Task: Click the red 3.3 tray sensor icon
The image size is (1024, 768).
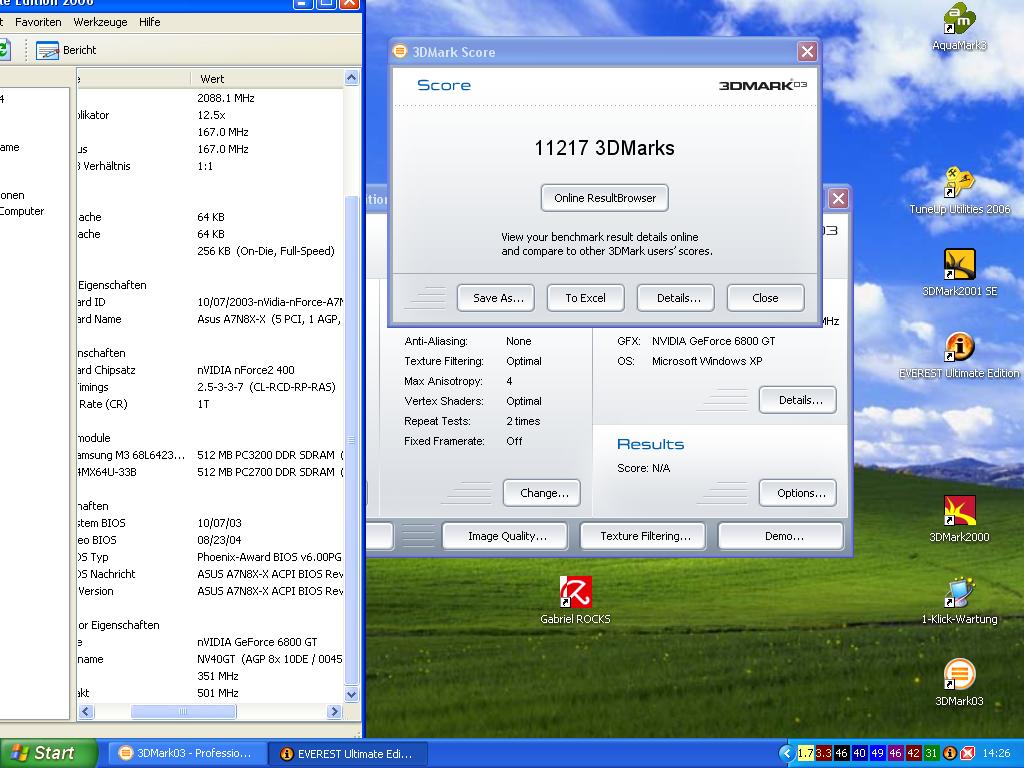Action: [824, 753]
